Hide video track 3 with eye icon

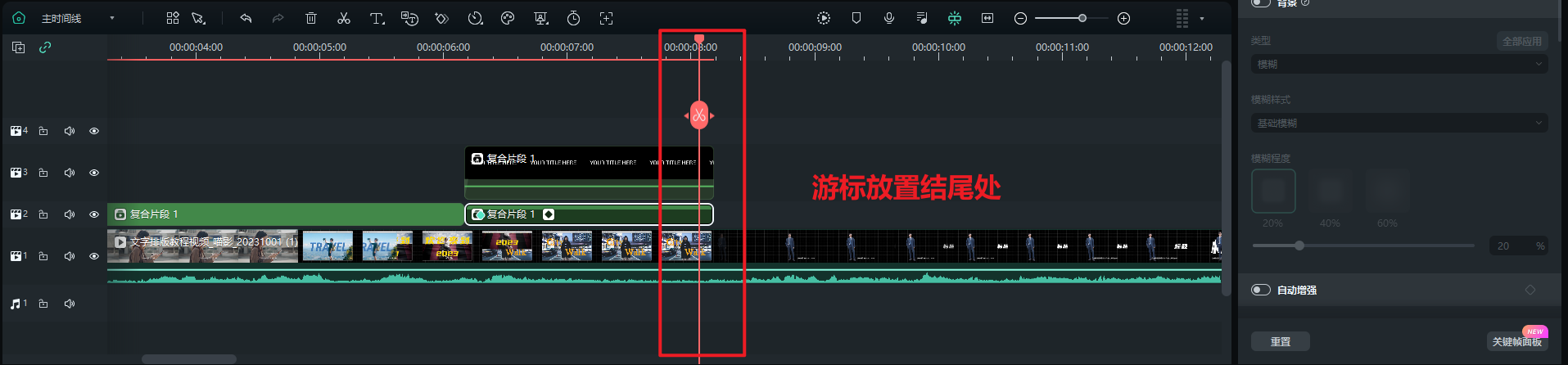(94, 173)
